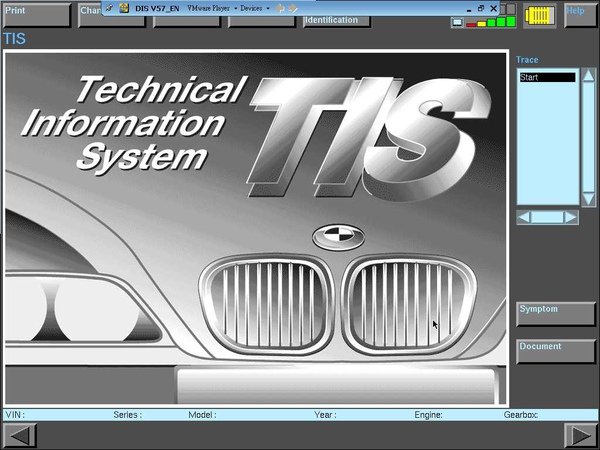Open the VMware Player menu

211,8
